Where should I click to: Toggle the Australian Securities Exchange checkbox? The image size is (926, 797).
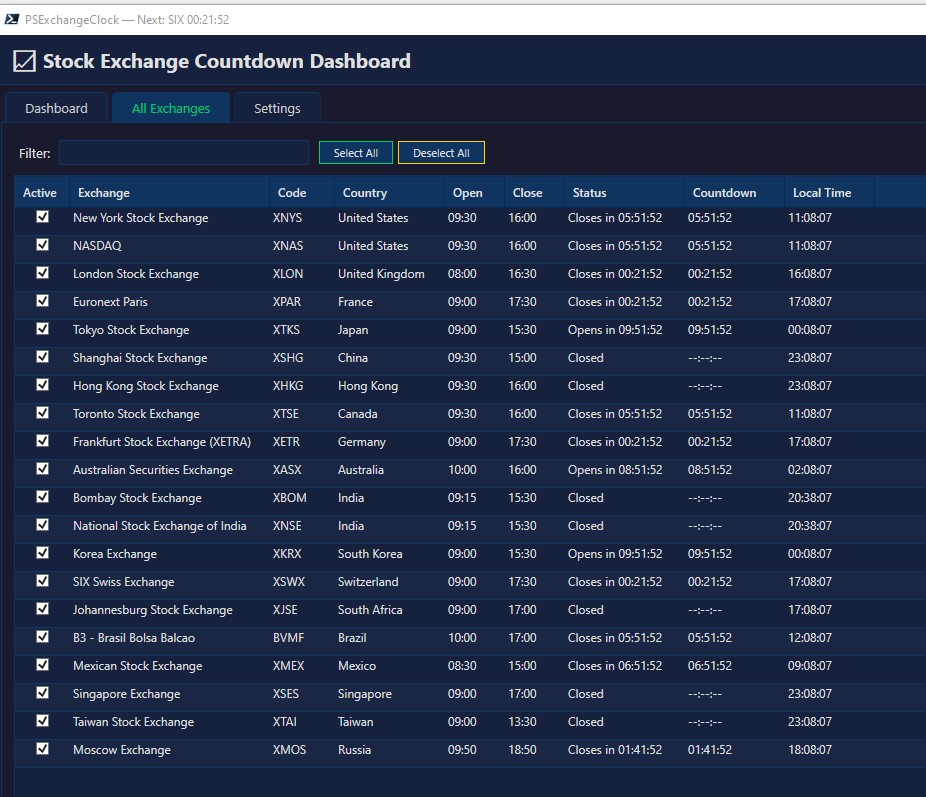[x=43, y=469]
